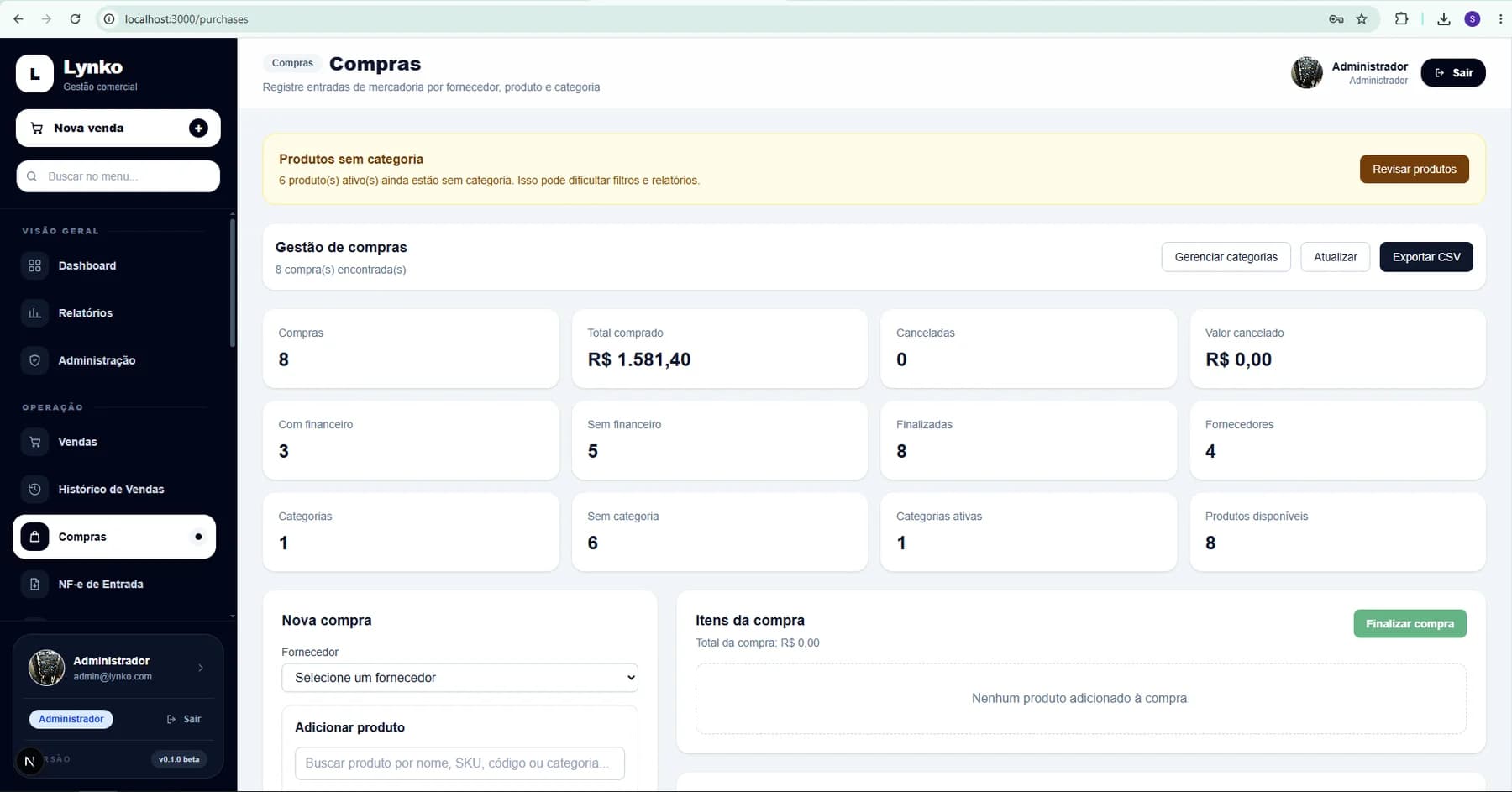Click the NF-e de Entrada document icon
The height and width of the screenshot is (792, 1512).
click(x=34, y=584)
